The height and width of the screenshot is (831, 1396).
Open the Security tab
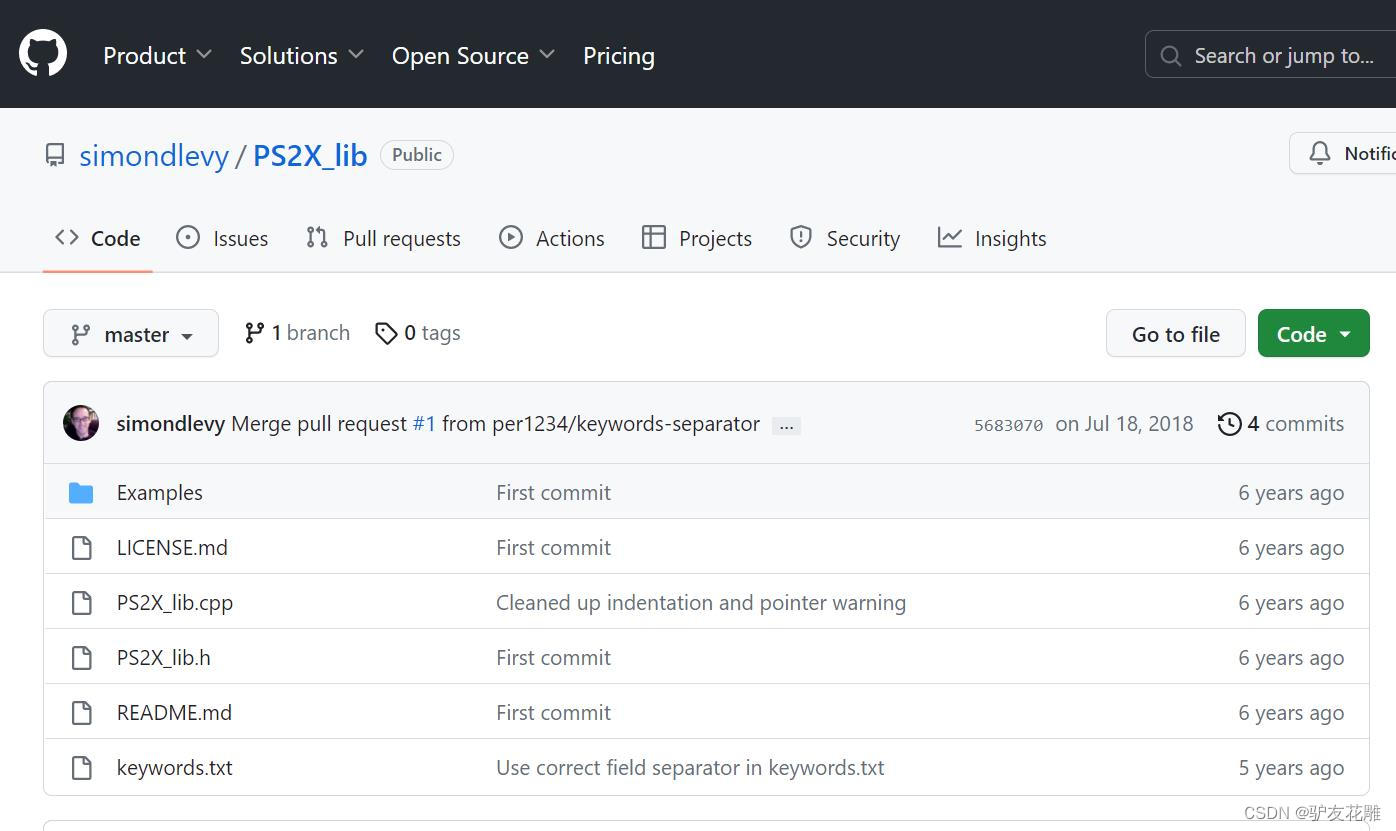[x=845, y=238]
